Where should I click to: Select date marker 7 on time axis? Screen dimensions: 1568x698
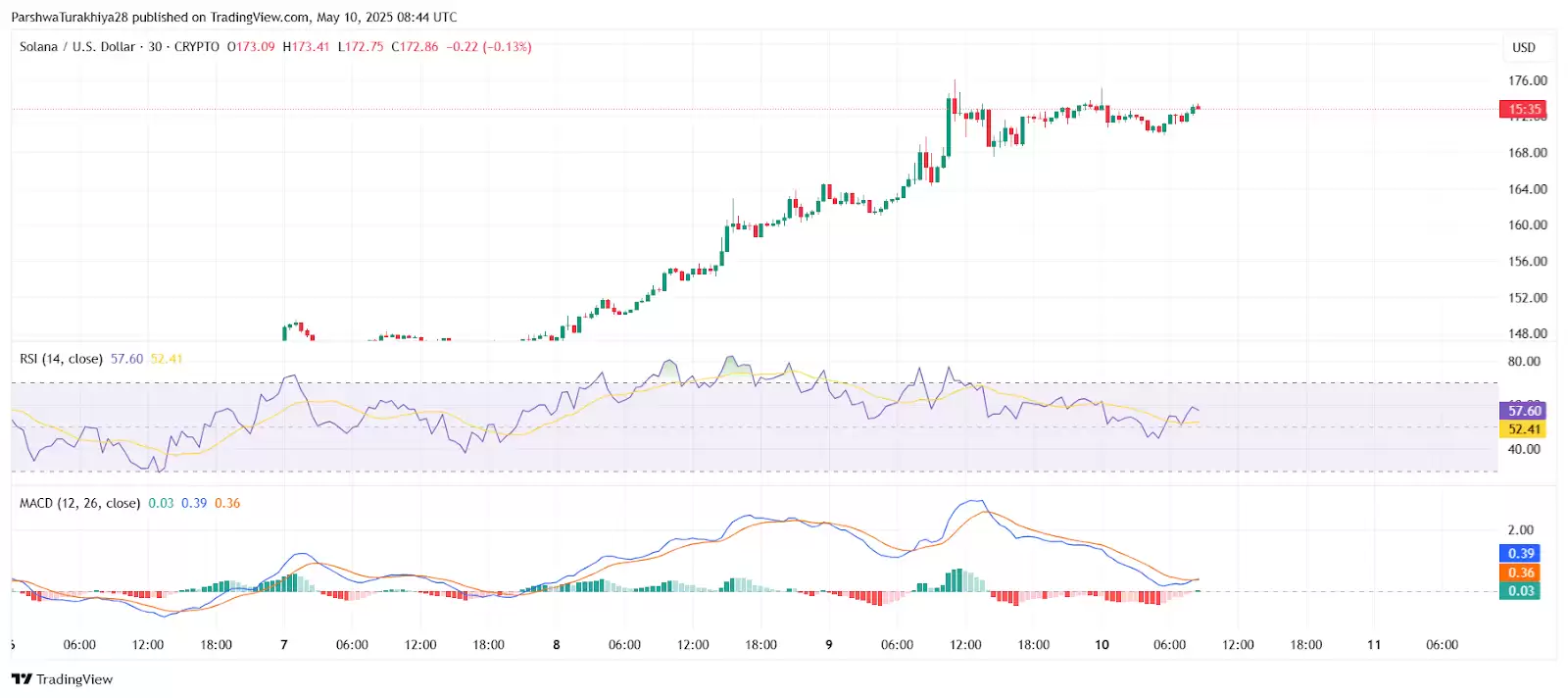click(284, 645)
